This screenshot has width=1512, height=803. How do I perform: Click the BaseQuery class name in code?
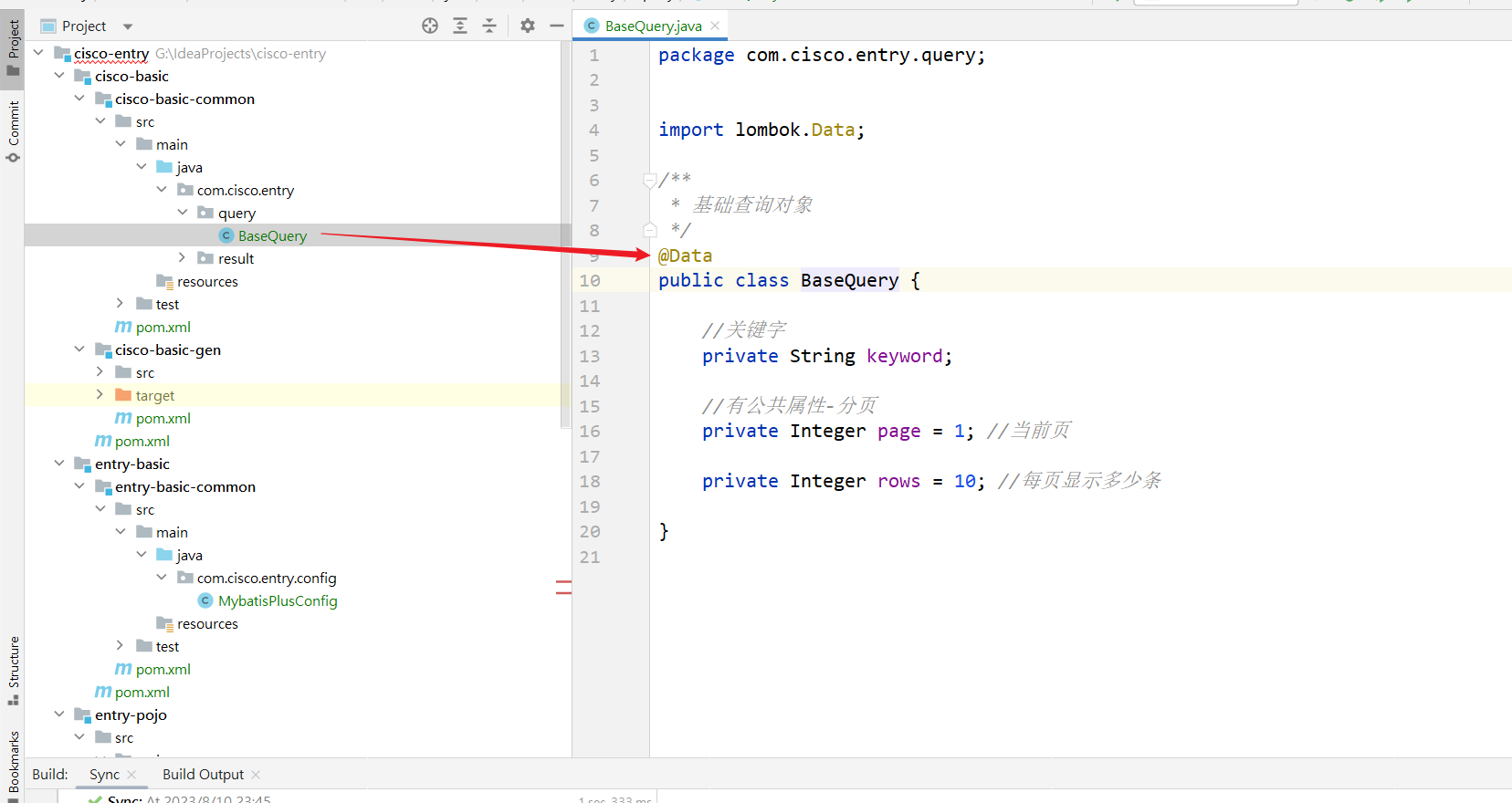click(x=849, y=280)
